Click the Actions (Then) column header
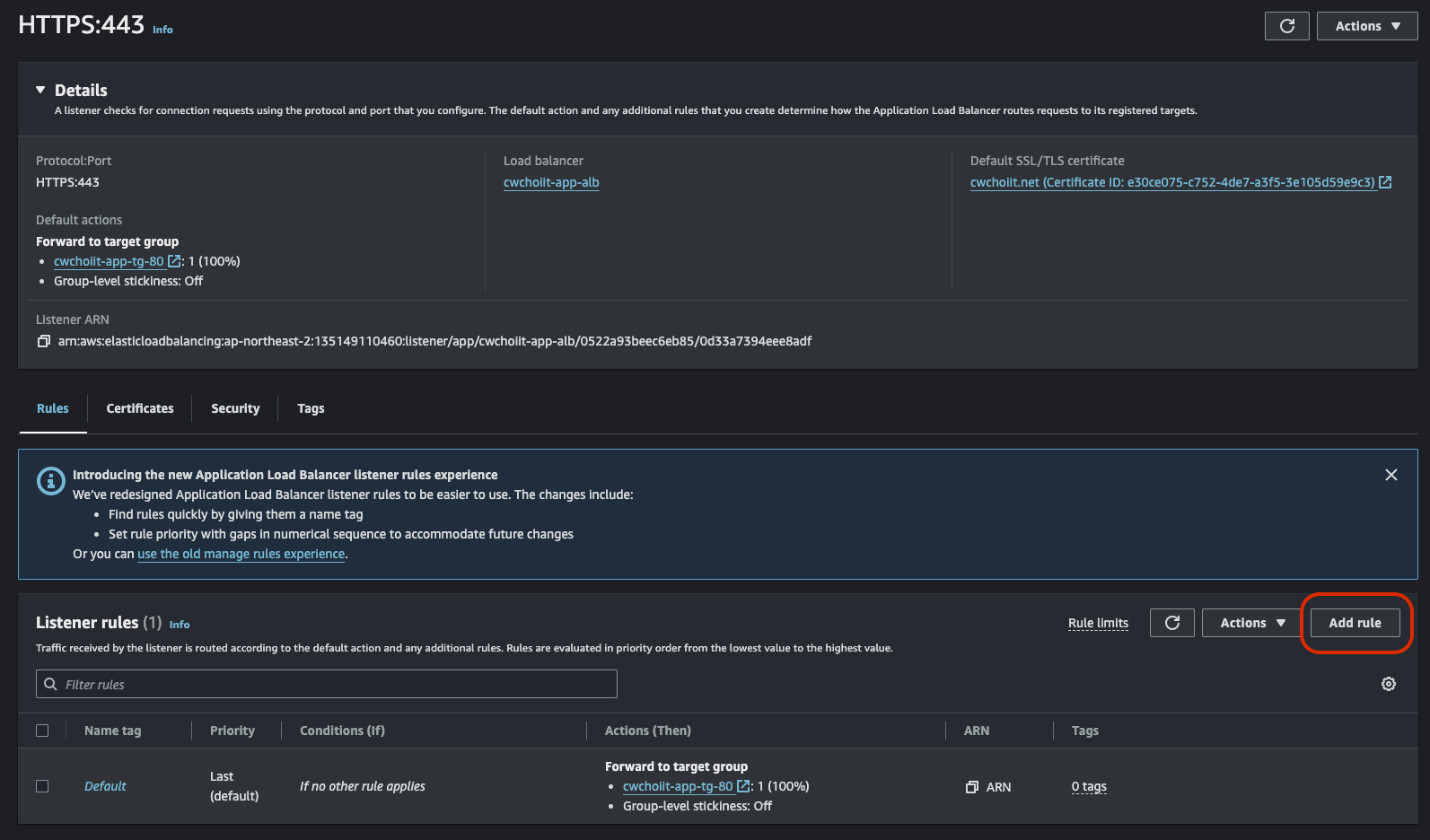This screenshot has height=840, width=1430. pos(648,731)
